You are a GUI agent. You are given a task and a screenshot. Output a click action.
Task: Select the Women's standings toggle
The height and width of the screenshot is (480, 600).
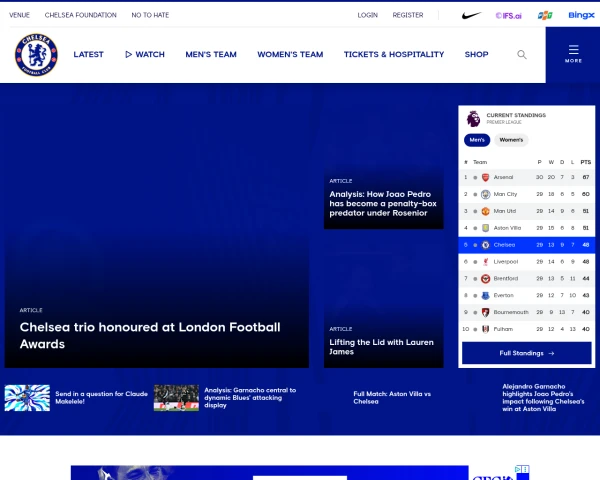coord(511,140)
